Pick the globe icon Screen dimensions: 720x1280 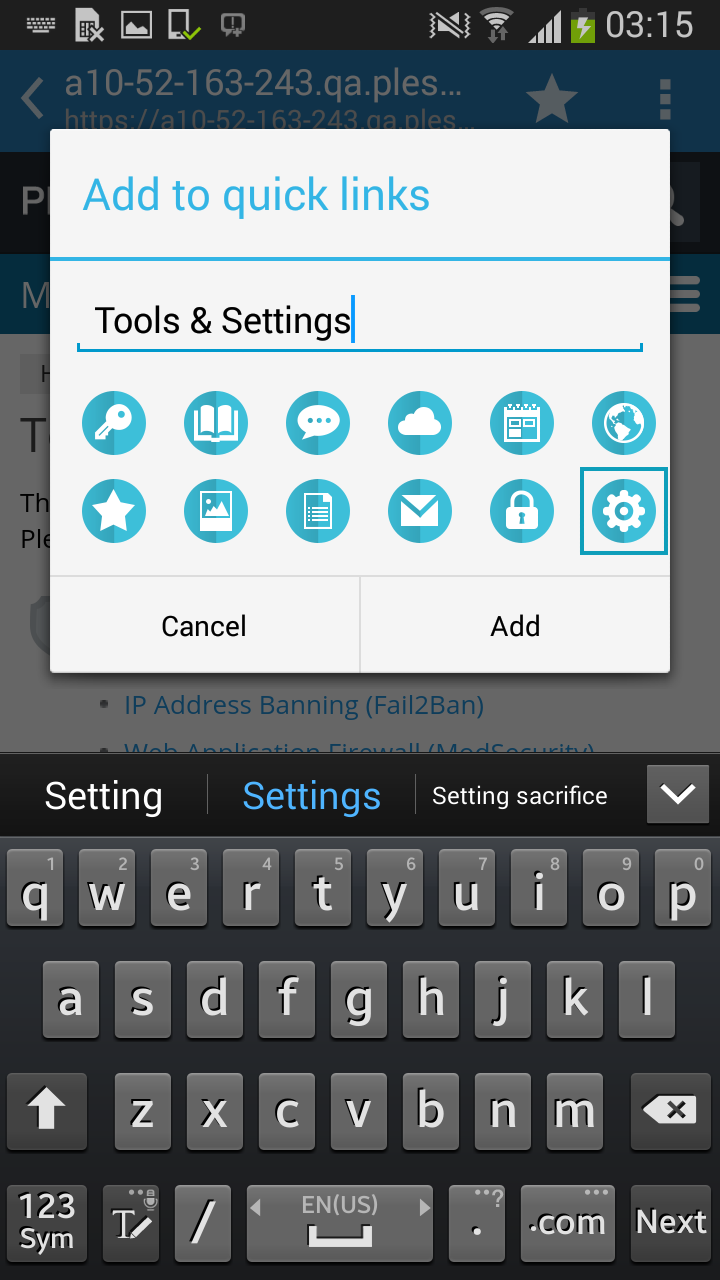click(x=624, y=423)
